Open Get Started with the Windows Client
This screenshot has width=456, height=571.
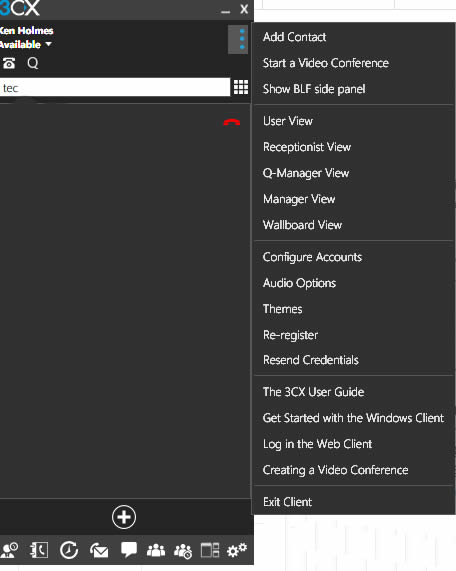coord(353,418)
